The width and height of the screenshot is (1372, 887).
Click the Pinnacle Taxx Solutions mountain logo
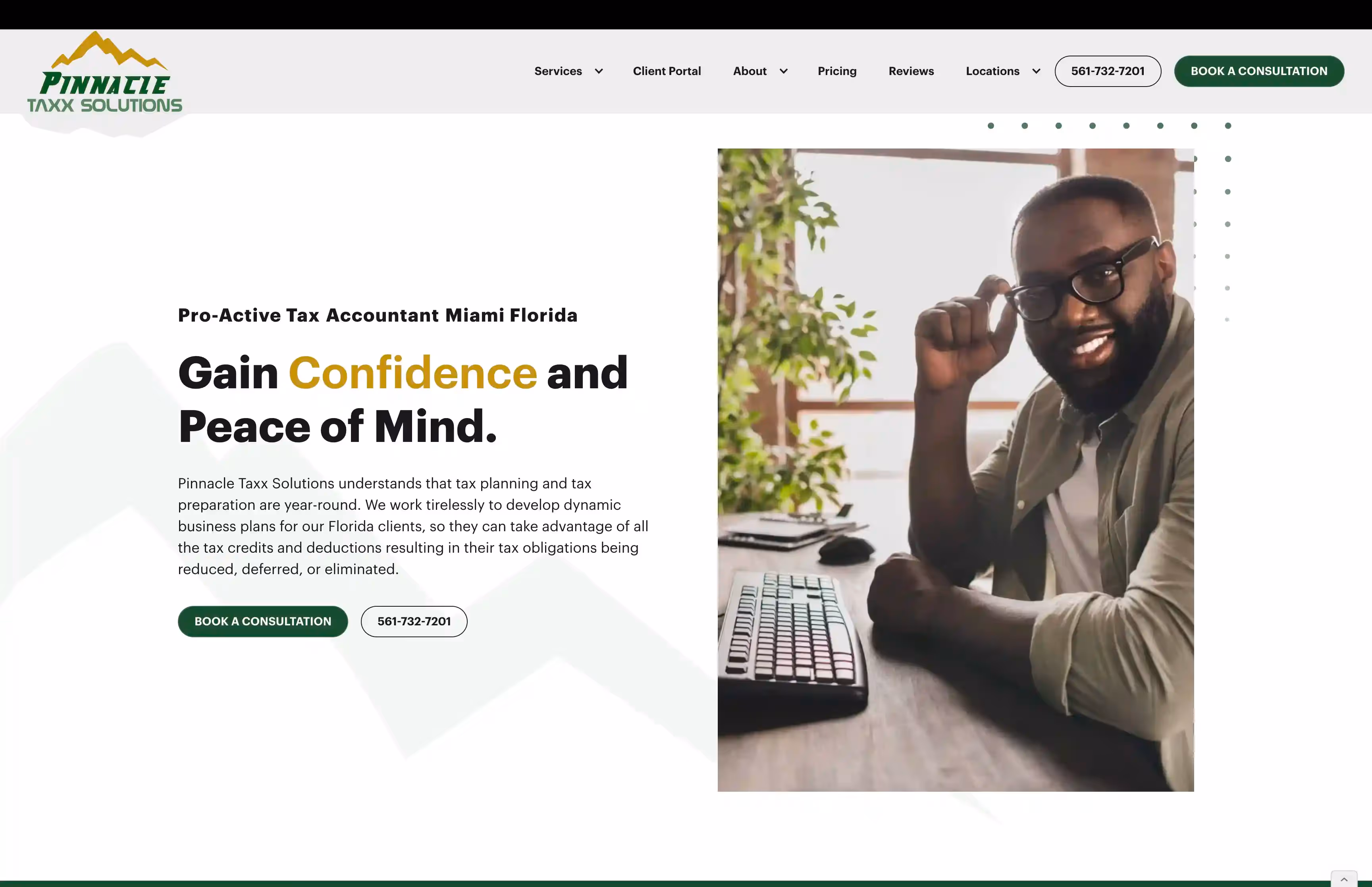coord(105,72)
